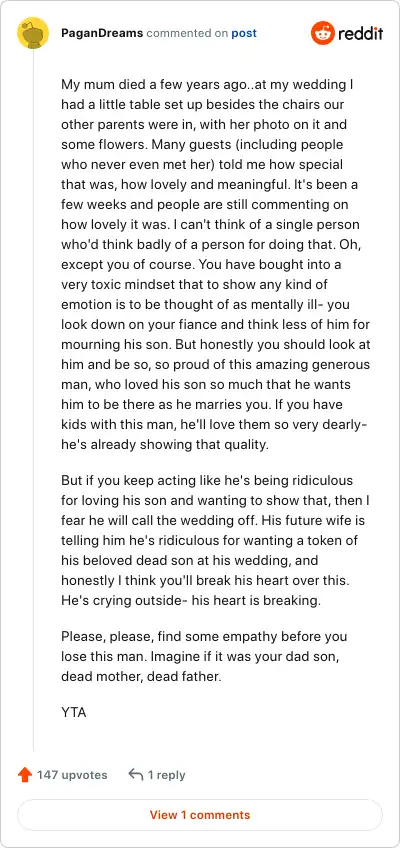The width and height of the screenshot is (400, 848).
Task: Open the PaganDreams user profile name
Action: coord(102,34)
